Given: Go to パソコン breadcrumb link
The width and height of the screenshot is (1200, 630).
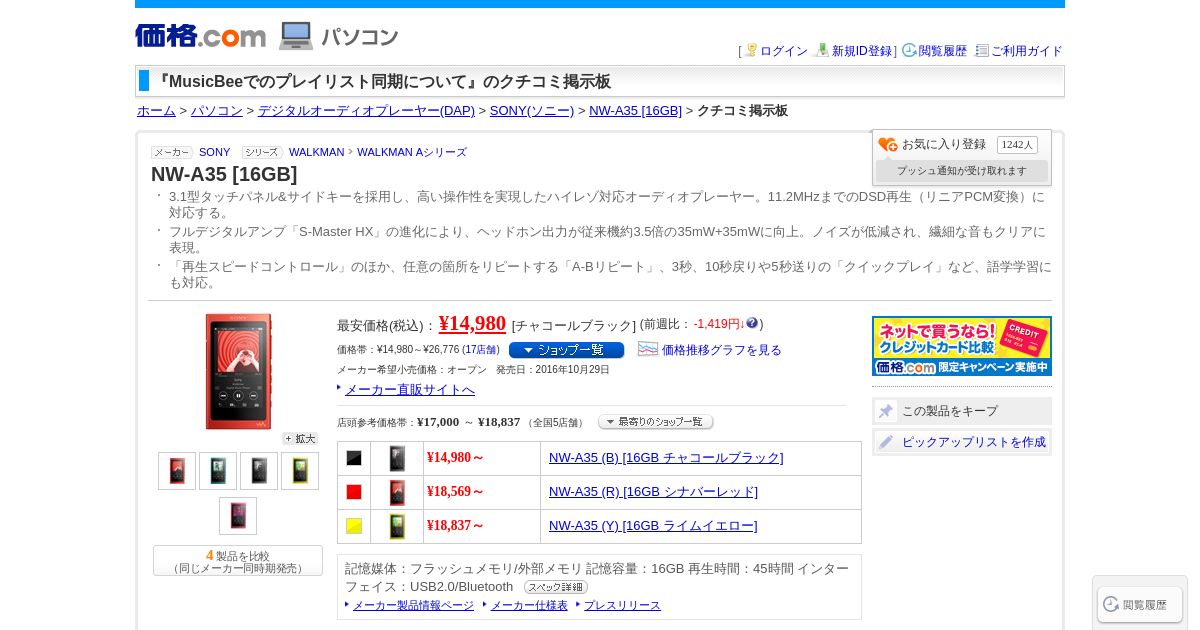Looking at the screenshot, I should tap(217, 111).
